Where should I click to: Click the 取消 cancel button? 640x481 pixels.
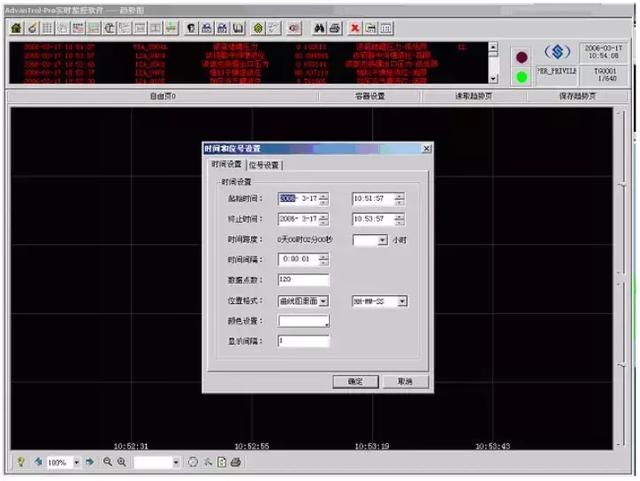(x=405, y=381)
